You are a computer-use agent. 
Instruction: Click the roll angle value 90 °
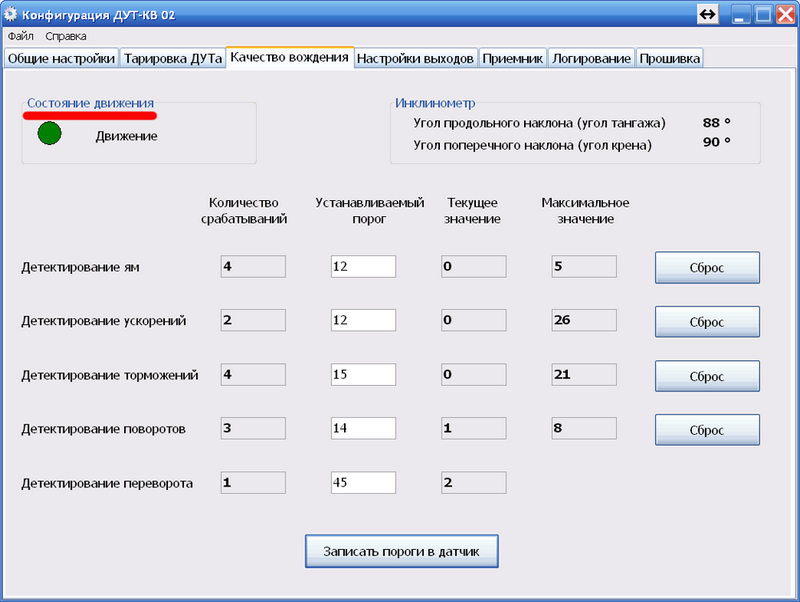coord(716,142)
